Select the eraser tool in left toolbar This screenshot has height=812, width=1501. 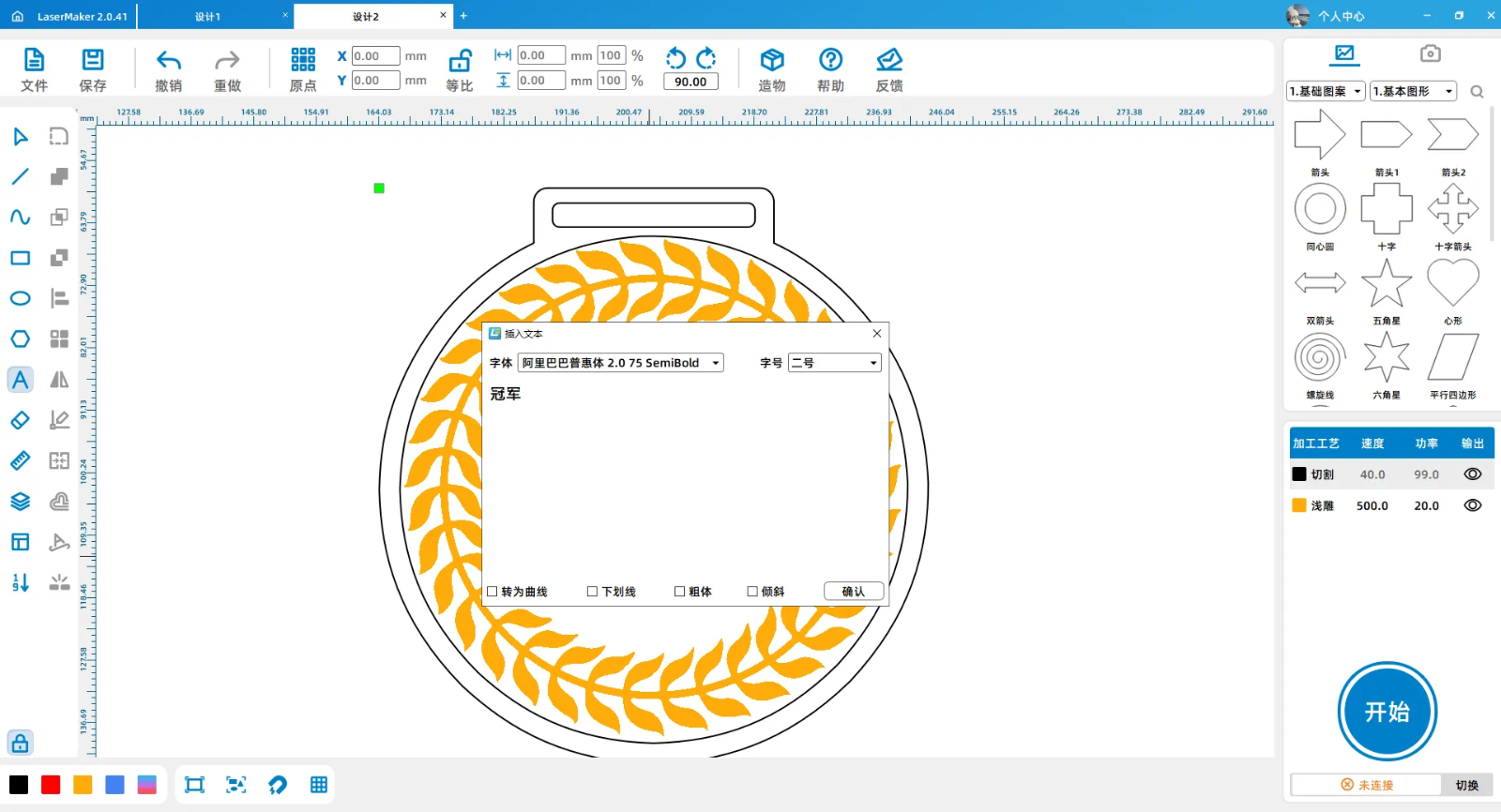20,420
